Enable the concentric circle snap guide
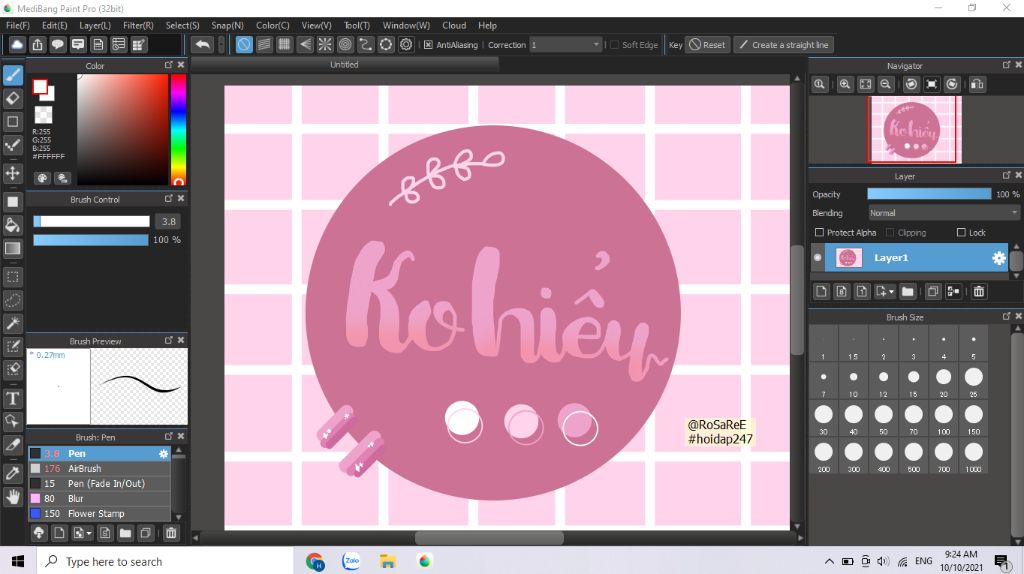 [x=345, y=44]
